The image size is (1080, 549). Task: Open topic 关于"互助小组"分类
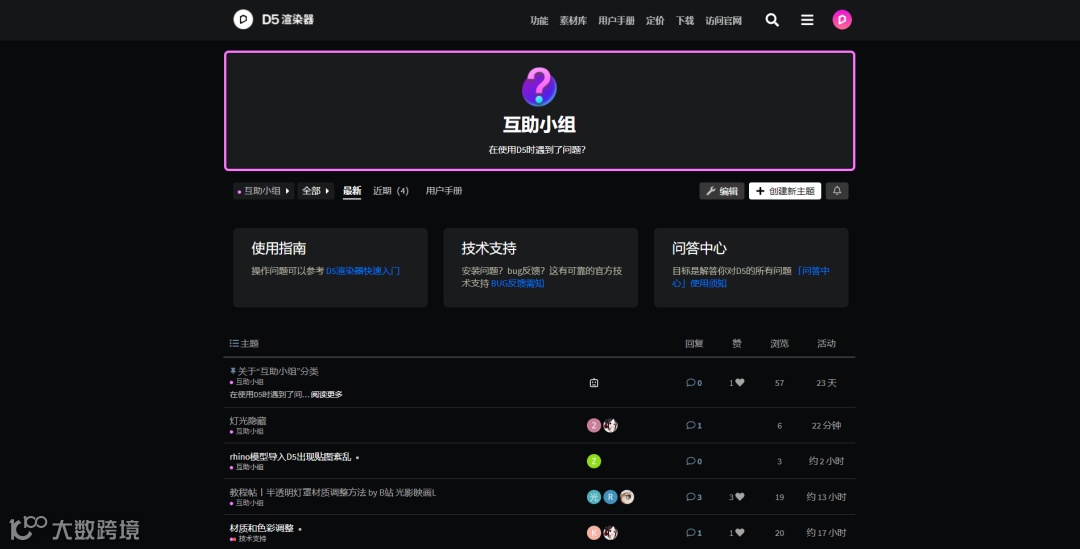click(x=278, y=371)
